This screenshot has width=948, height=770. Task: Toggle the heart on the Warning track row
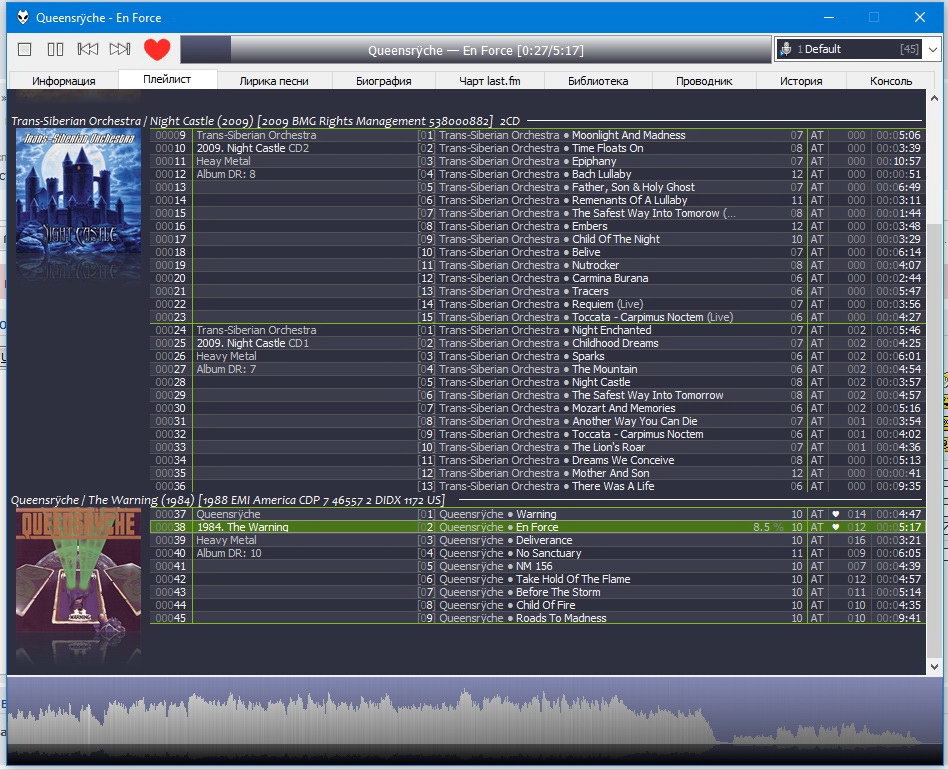click(x=836, y=514)
